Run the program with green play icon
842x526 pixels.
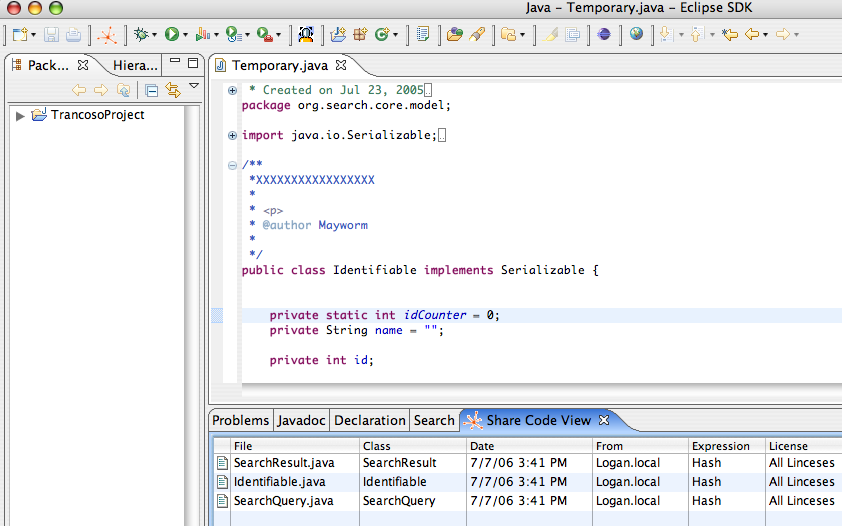pos(172,35)
